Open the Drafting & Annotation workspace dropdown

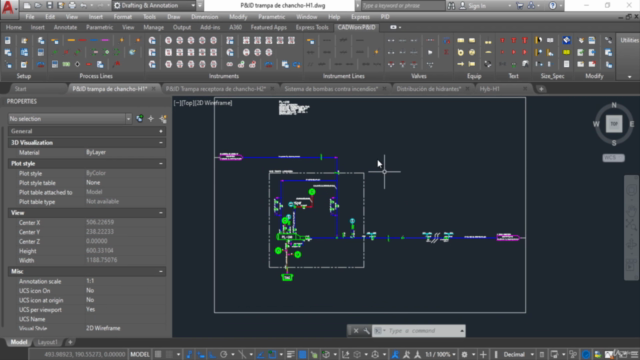coord(154,6)
